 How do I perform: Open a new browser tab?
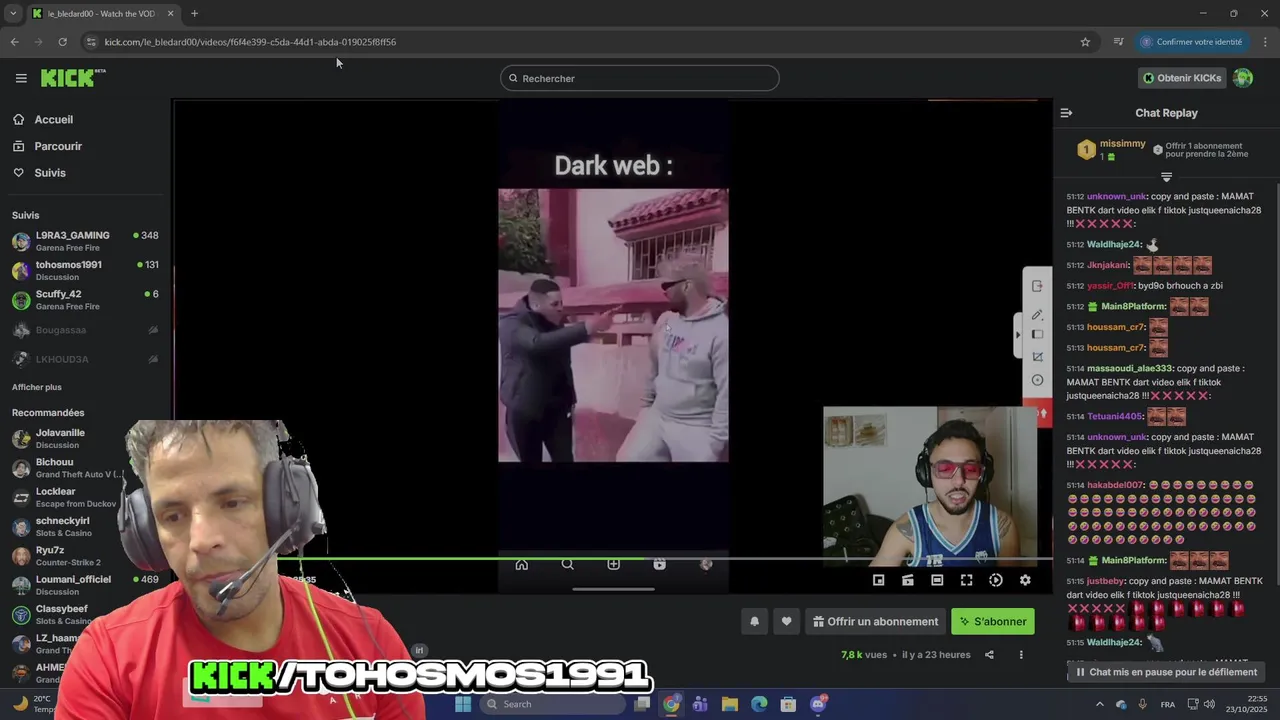point(194,13)
